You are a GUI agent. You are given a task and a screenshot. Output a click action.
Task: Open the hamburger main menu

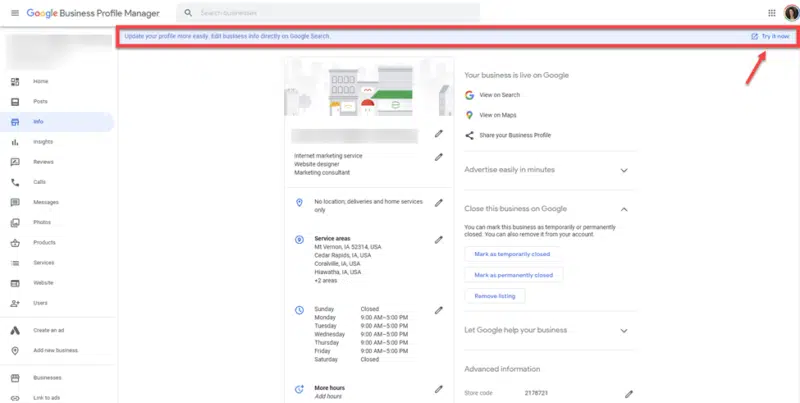(14, 13)
